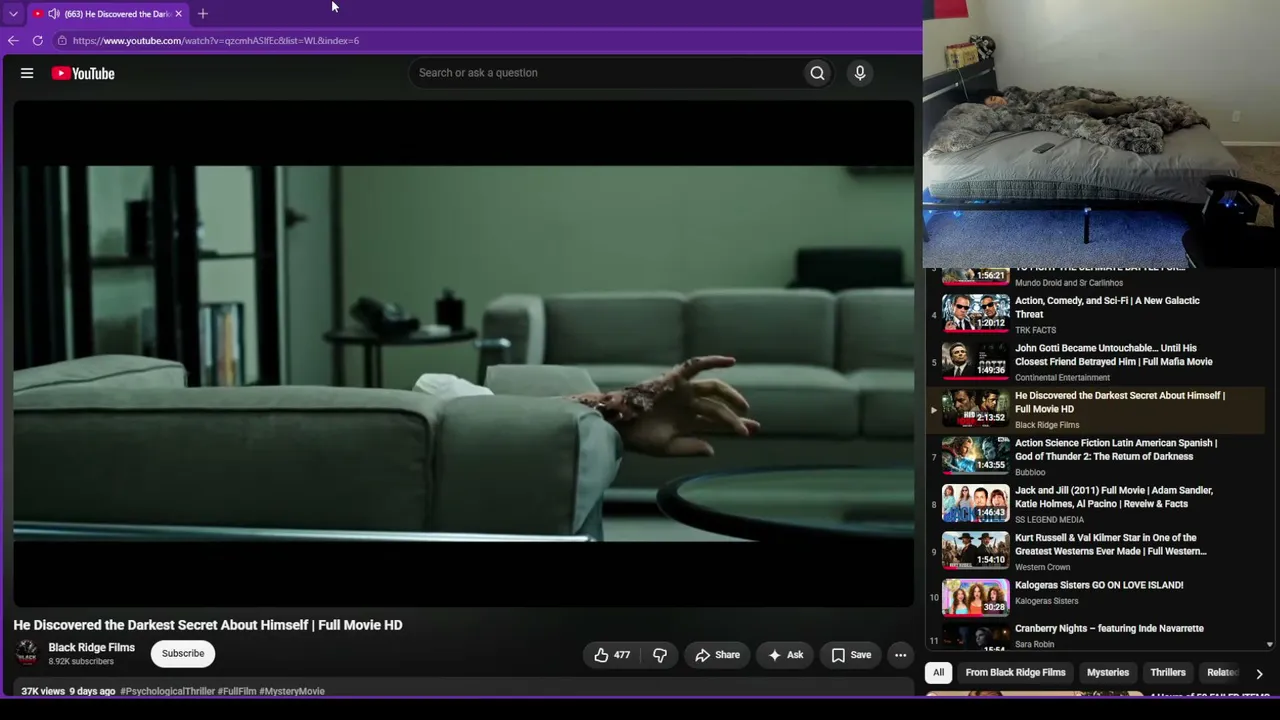Open Kalogeras Sisters video thumbnail
Image resolution: width=1280 pixels, height=720 pixels.
coord(975,597)
